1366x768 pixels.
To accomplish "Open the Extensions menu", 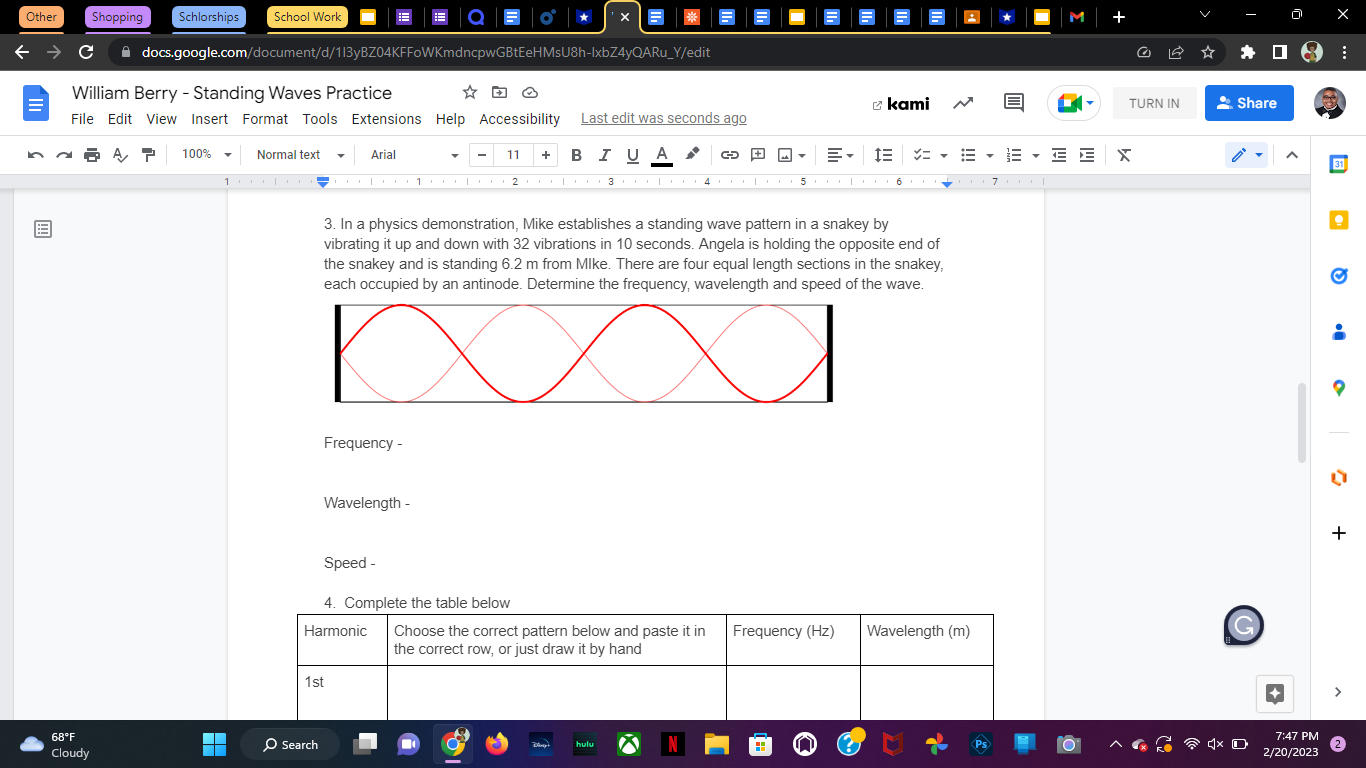I will click(386, 119).
